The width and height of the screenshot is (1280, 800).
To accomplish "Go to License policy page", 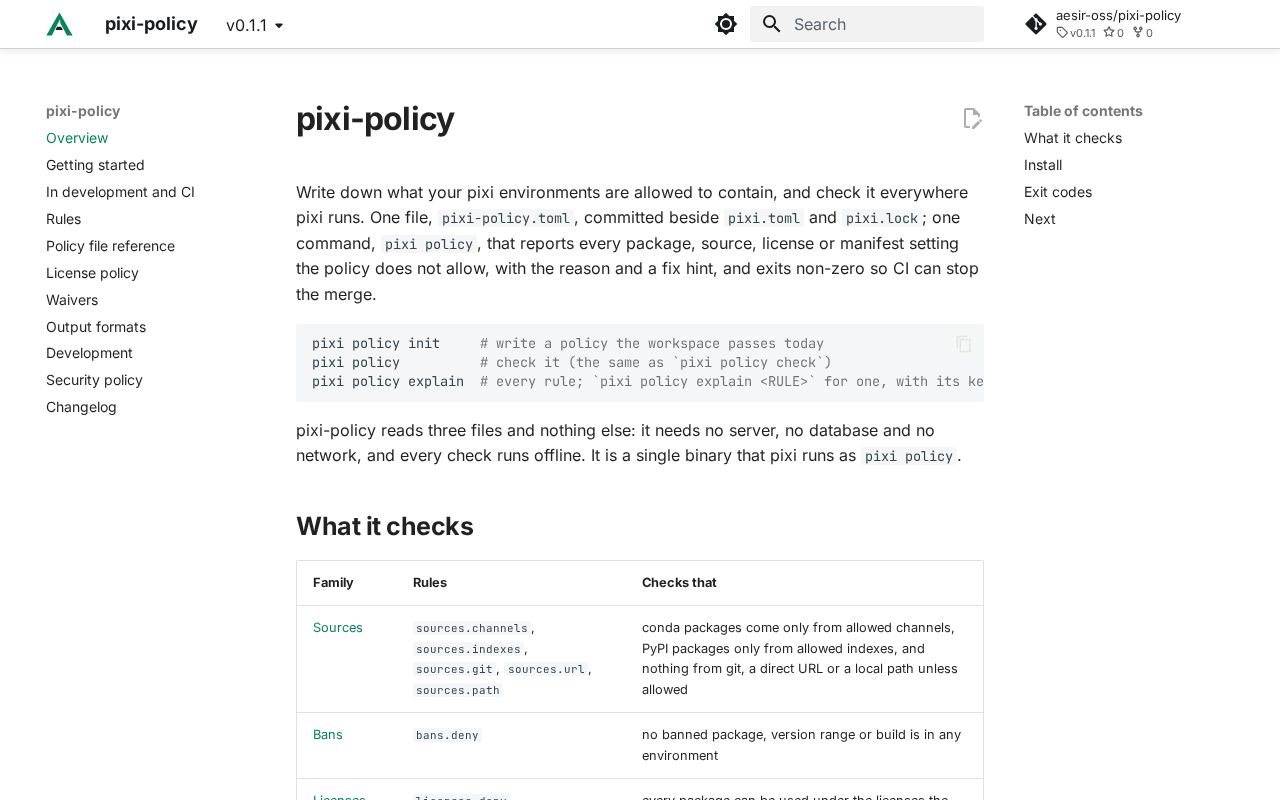I will click(x=92, y=273).
